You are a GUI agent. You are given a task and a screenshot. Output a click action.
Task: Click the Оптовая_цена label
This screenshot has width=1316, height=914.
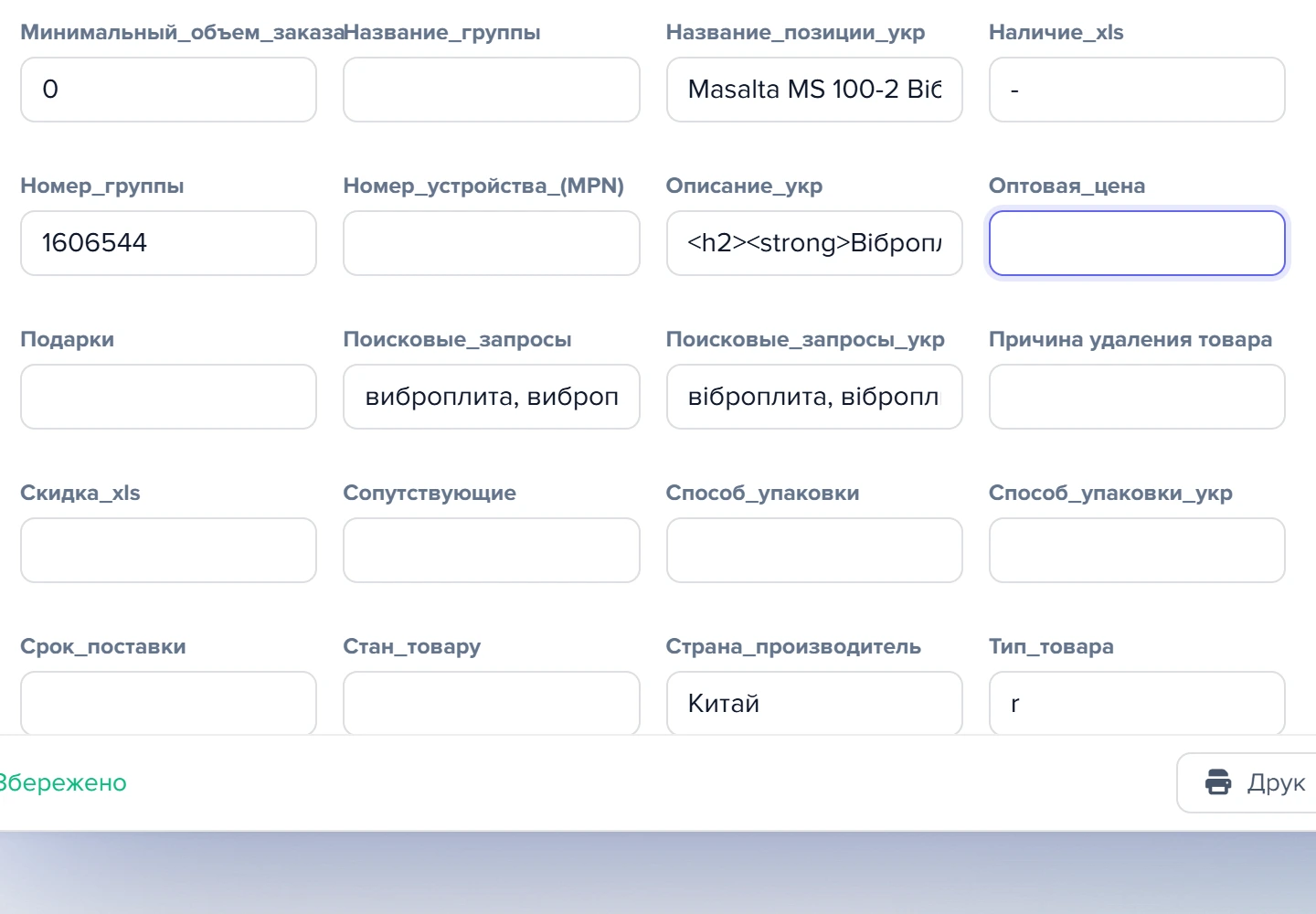(x=1067, y=186)
